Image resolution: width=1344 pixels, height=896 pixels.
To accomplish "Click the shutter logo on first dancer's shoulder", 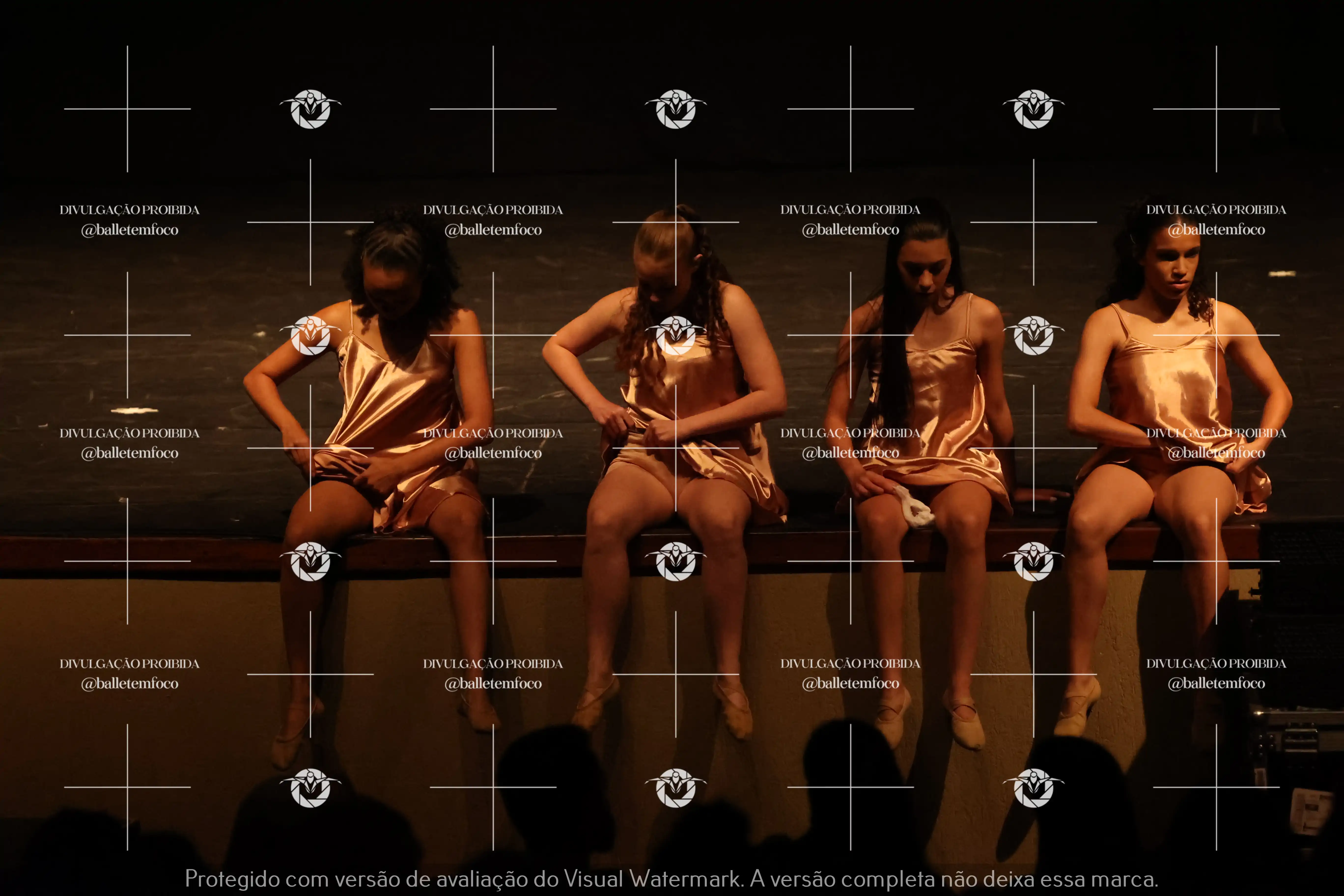I will pos(310,336).
